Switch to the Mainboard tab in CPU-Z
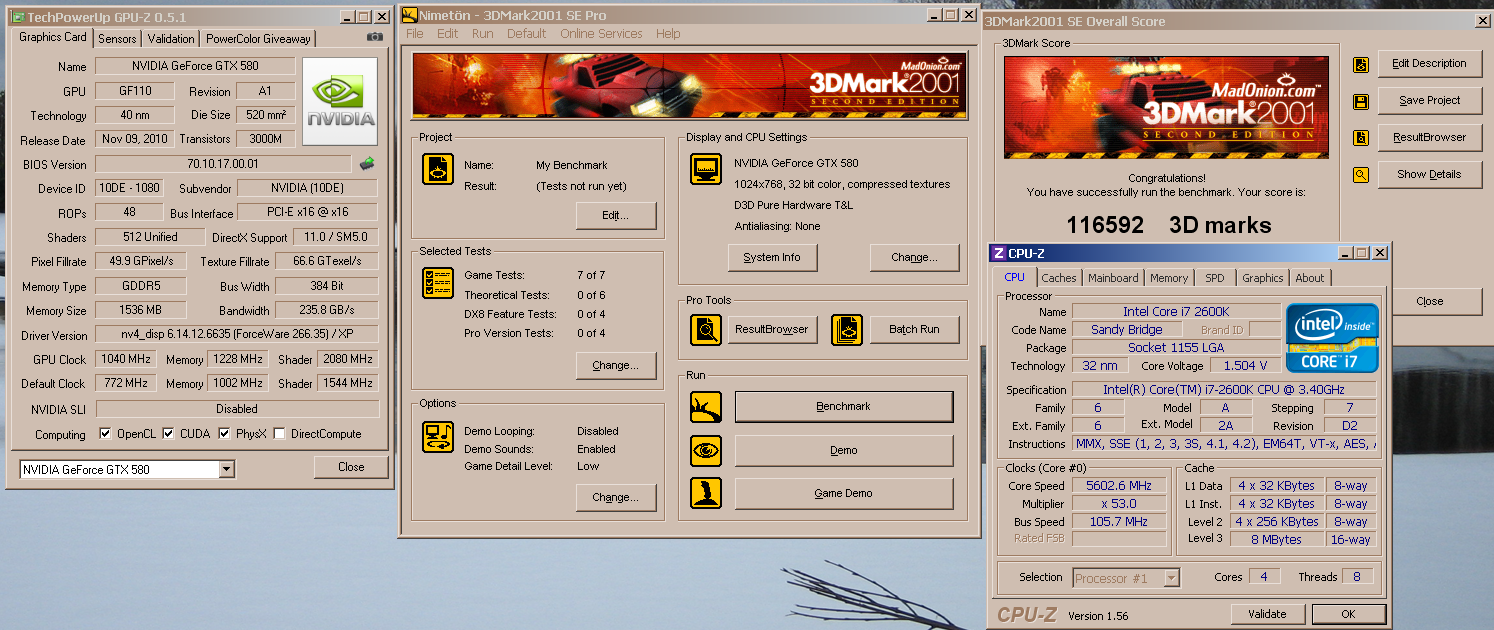Viewport: 1494px width, 630px height. (x=1113, y=278)
